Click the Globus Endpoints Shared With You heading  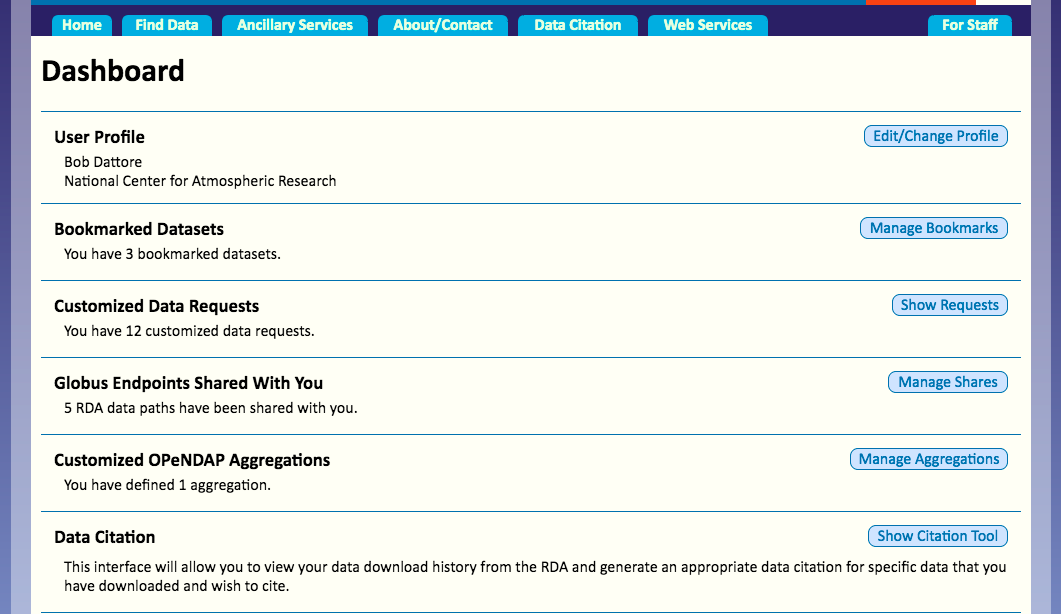pos(188,383)
